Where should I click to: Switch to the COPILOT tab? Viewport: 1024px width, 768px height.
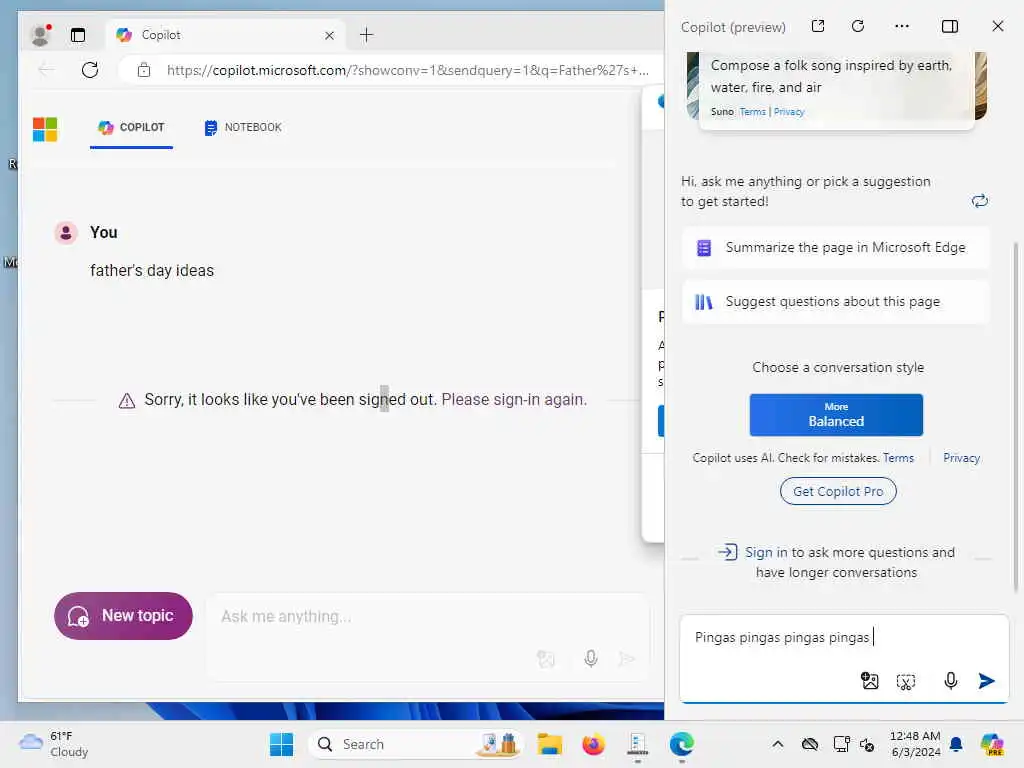click(131, 127)
